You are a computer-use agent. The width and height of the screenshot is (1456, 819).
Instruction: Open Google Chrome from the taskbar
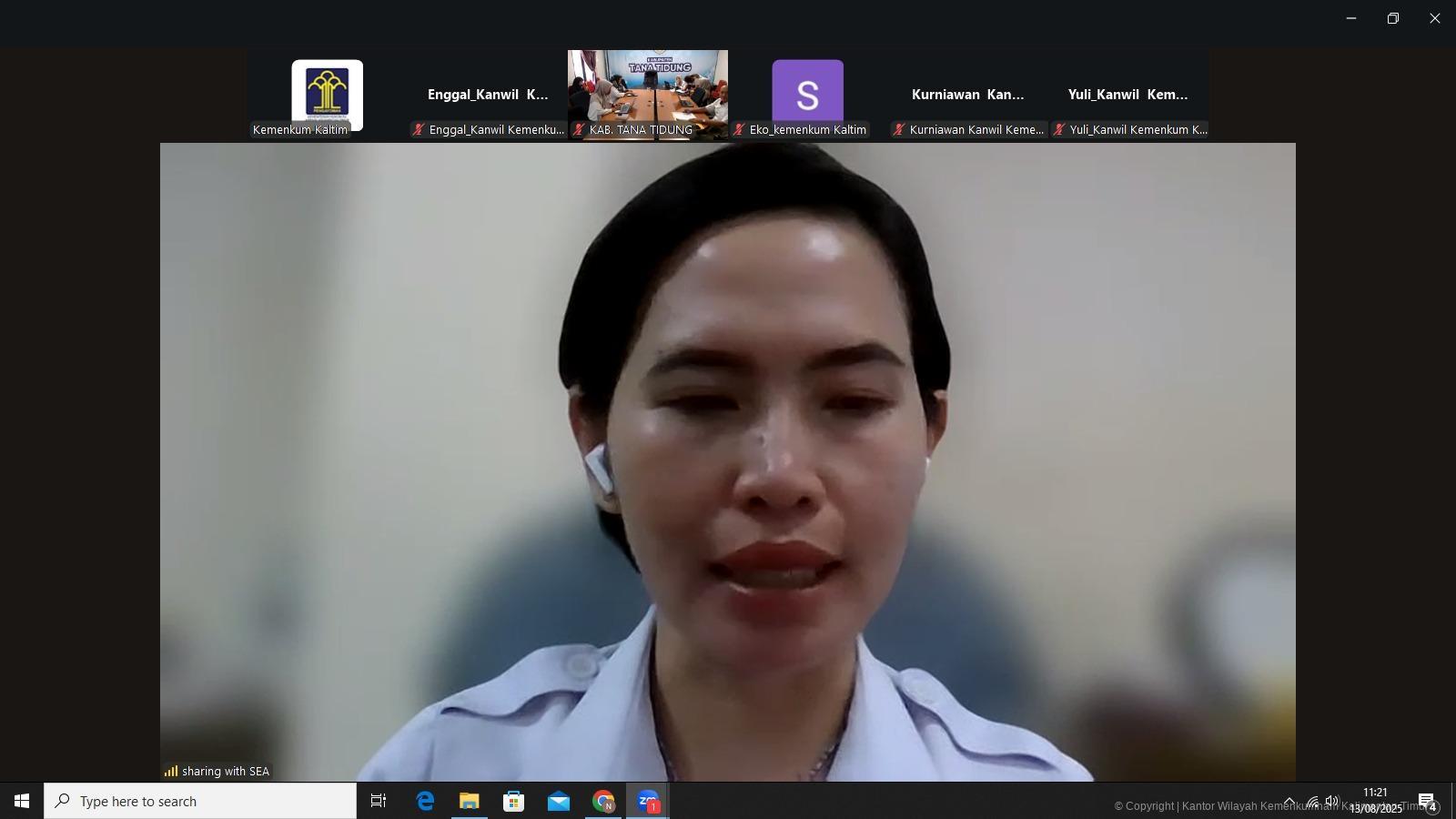603,801
